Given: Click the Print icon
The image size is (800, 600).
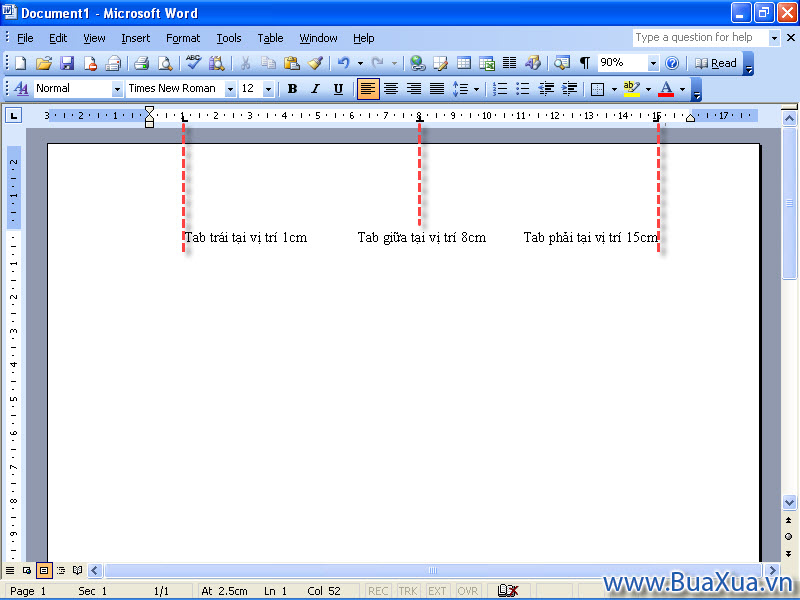Looking at the screenshot, I should tap(141, 63).
